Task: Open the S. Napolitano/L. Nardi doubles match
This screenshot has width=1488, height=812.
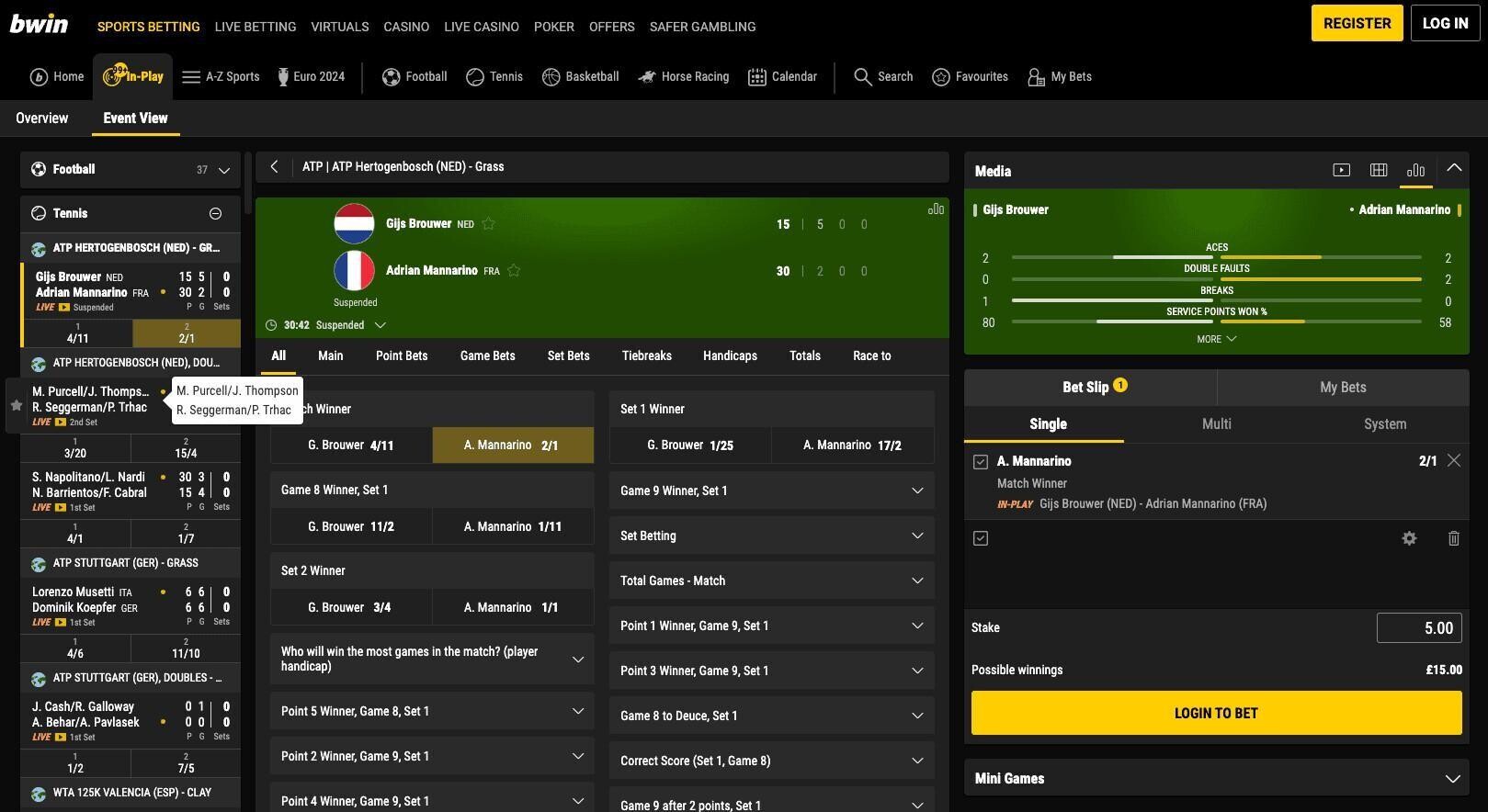Action: pos(131,491)
